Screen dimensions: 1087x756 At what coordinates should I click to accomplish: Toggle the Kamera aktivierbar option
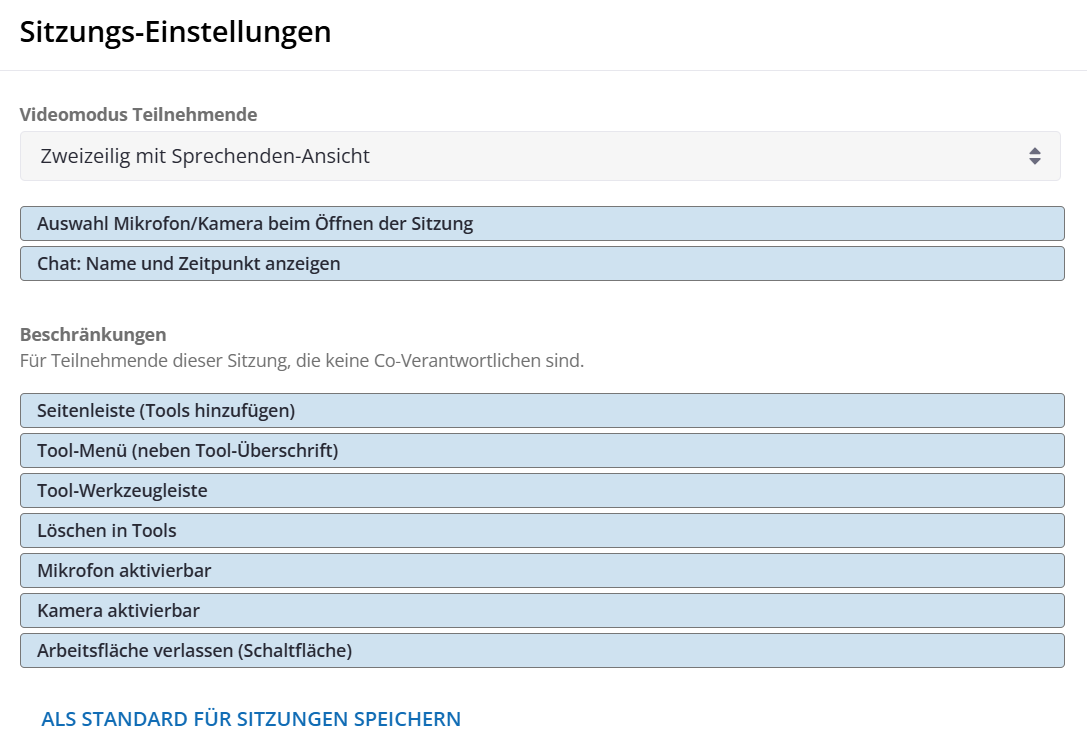tap(542, 610)
